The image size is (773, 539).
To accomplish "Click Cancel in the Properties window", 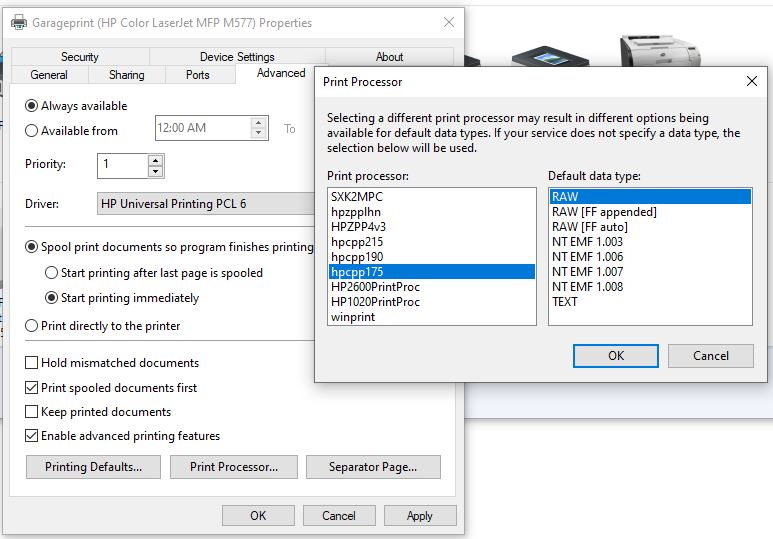I will [339, 516].
